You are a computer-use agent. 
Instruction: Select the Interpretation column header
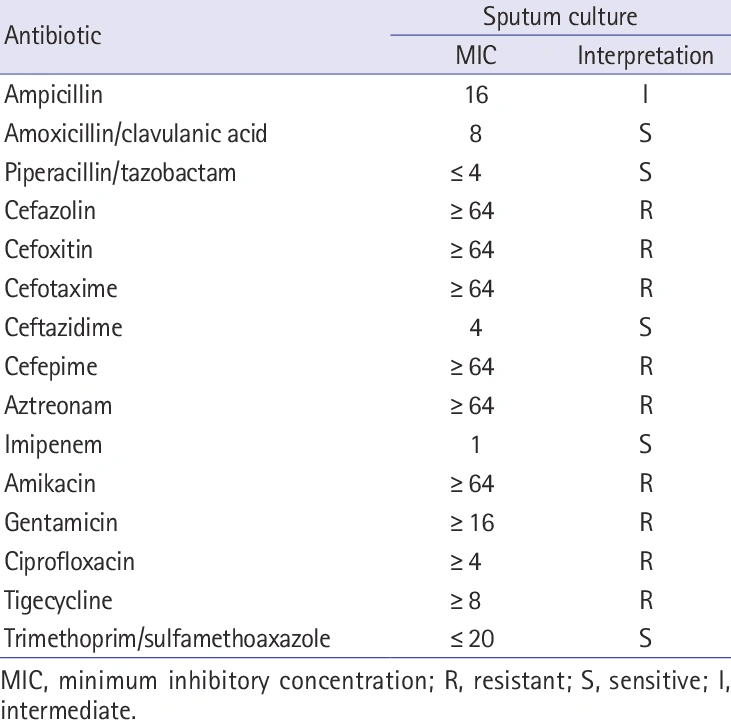645,56
